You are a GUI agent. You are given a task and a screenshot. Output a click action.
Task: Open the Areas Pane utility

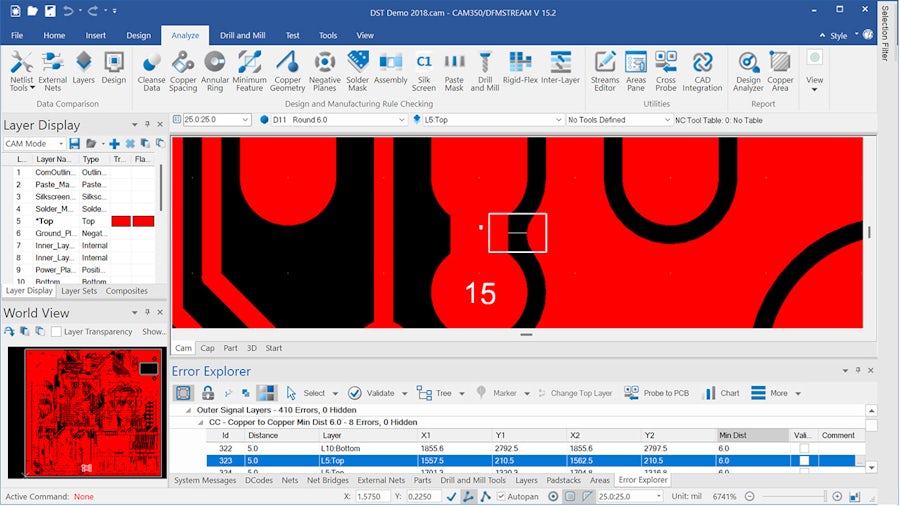pyautogui.click(x=635, y=71)
